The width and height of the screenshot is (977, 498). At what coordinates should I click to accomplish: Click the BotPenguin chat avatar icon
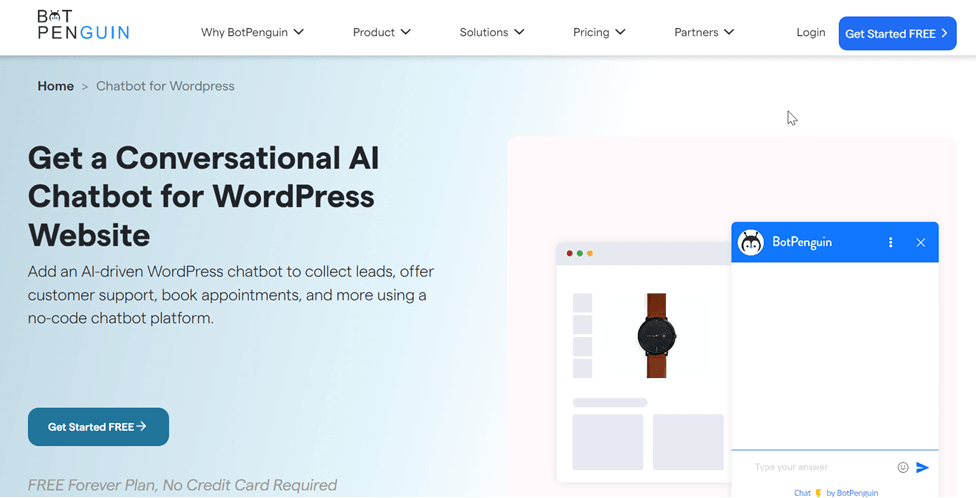(751, 242)
